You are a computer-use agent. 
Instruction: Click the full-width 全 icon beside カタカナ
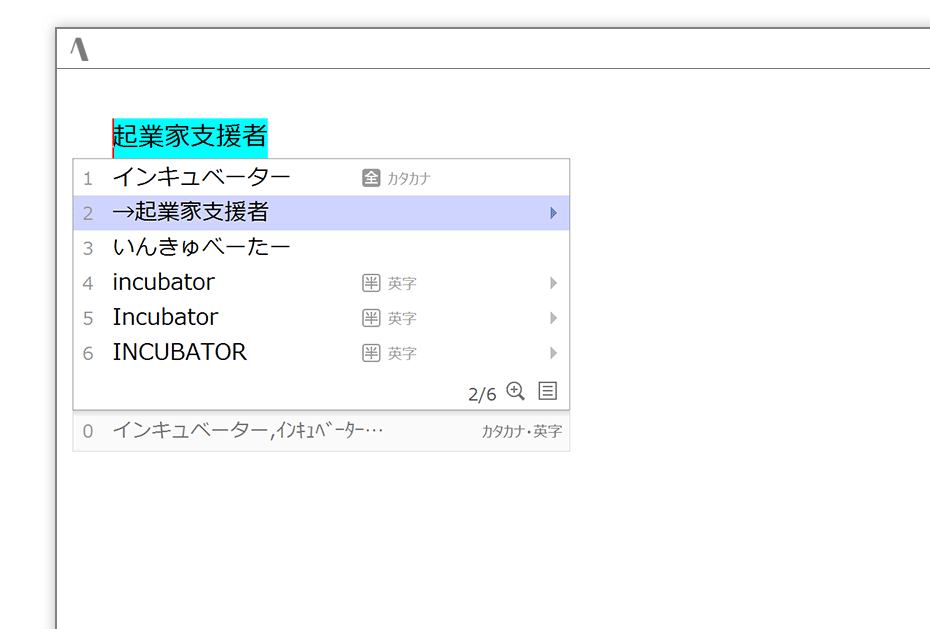371,178
